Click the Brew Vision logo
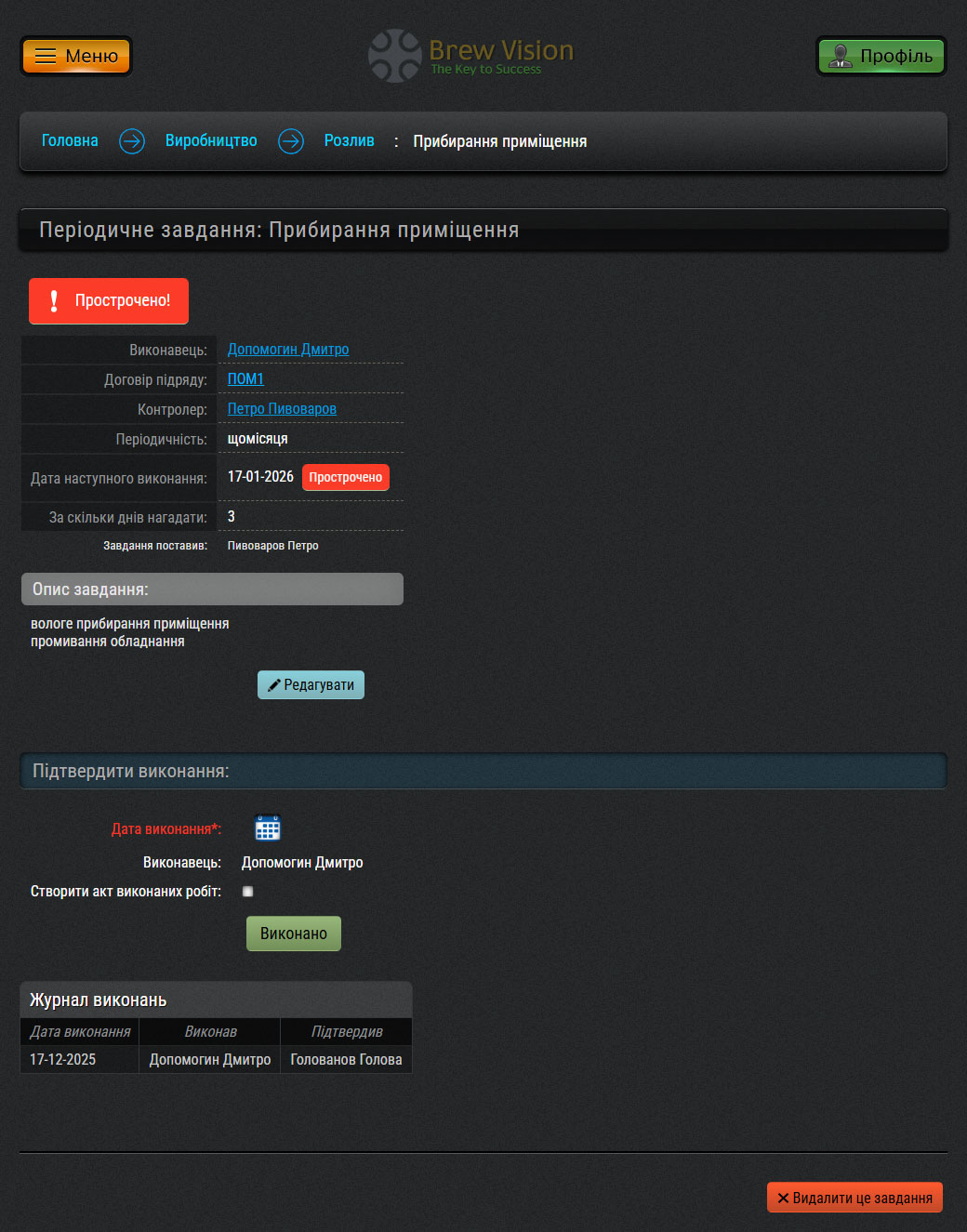Screen dimensions: 967x1232 tap(470, 56)
